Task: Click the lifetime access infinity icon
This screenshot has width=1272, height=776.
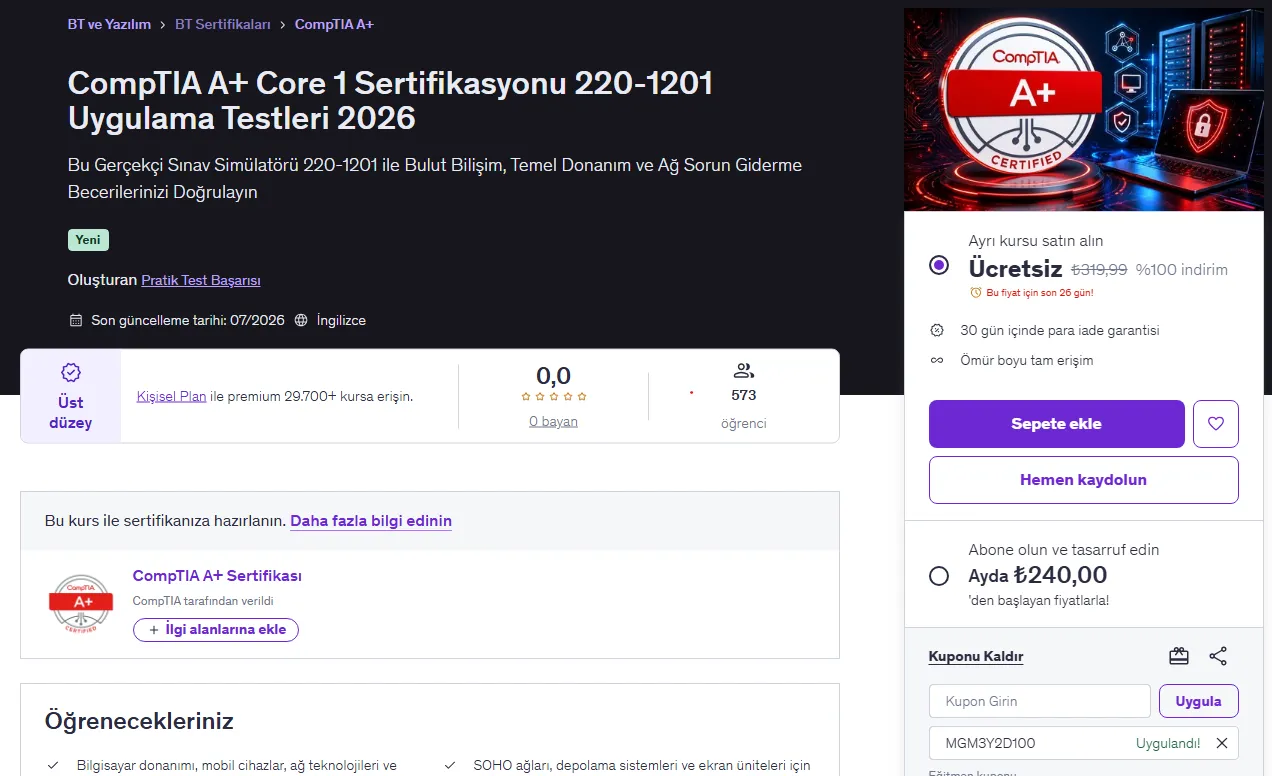Action: point(937,360)
